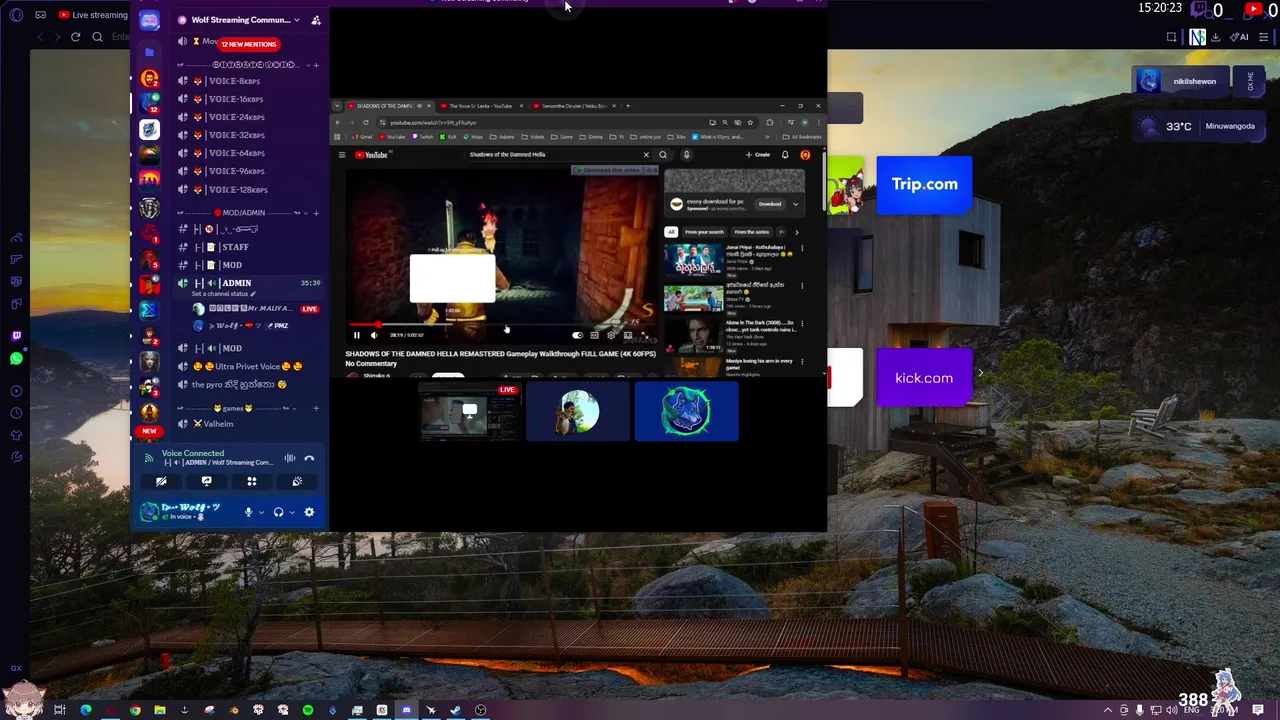Open the LIVE stream preview tile
Screen dimensions: 1280x720
click(469, 411)
